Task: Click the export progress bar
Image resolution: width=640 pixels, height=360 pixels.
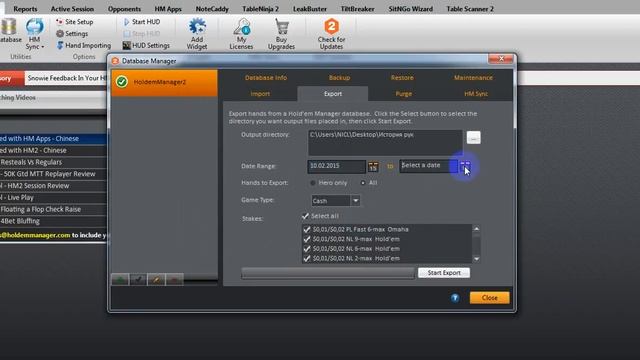Action: (328, 273)
